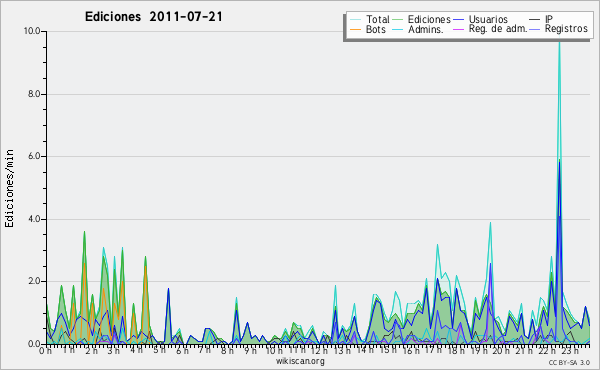Click the '17 h' x-axis label

click(434, 350)
